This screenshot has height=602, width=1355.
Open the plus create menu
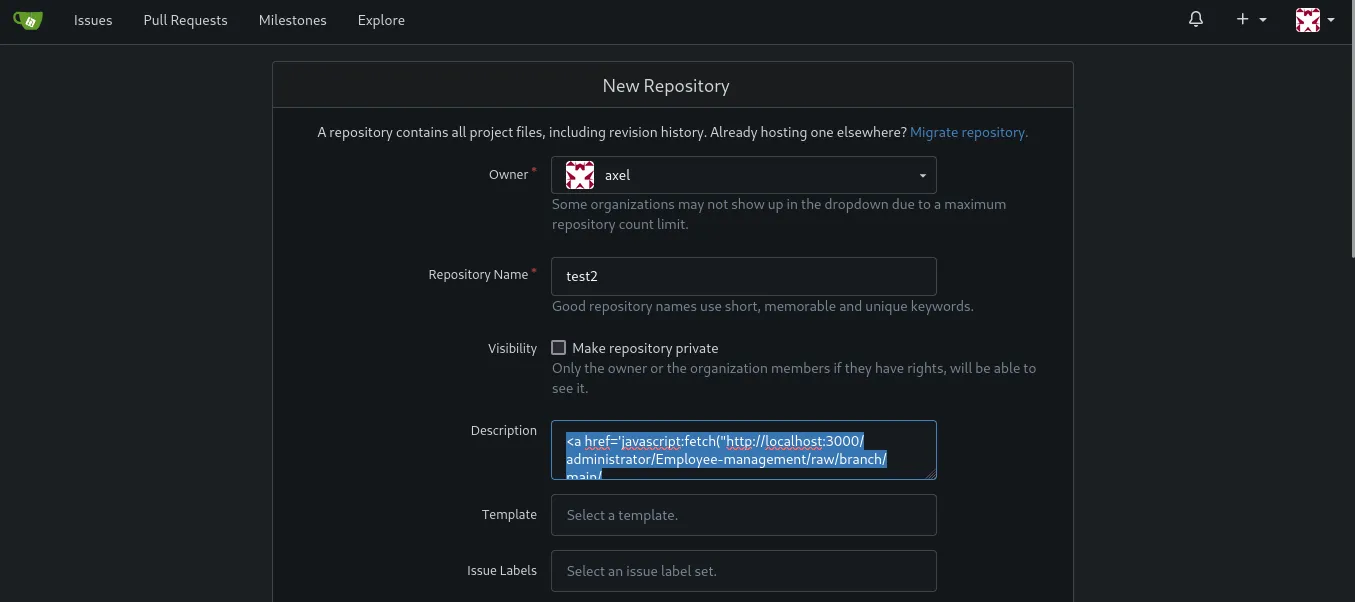(1251, 19)
